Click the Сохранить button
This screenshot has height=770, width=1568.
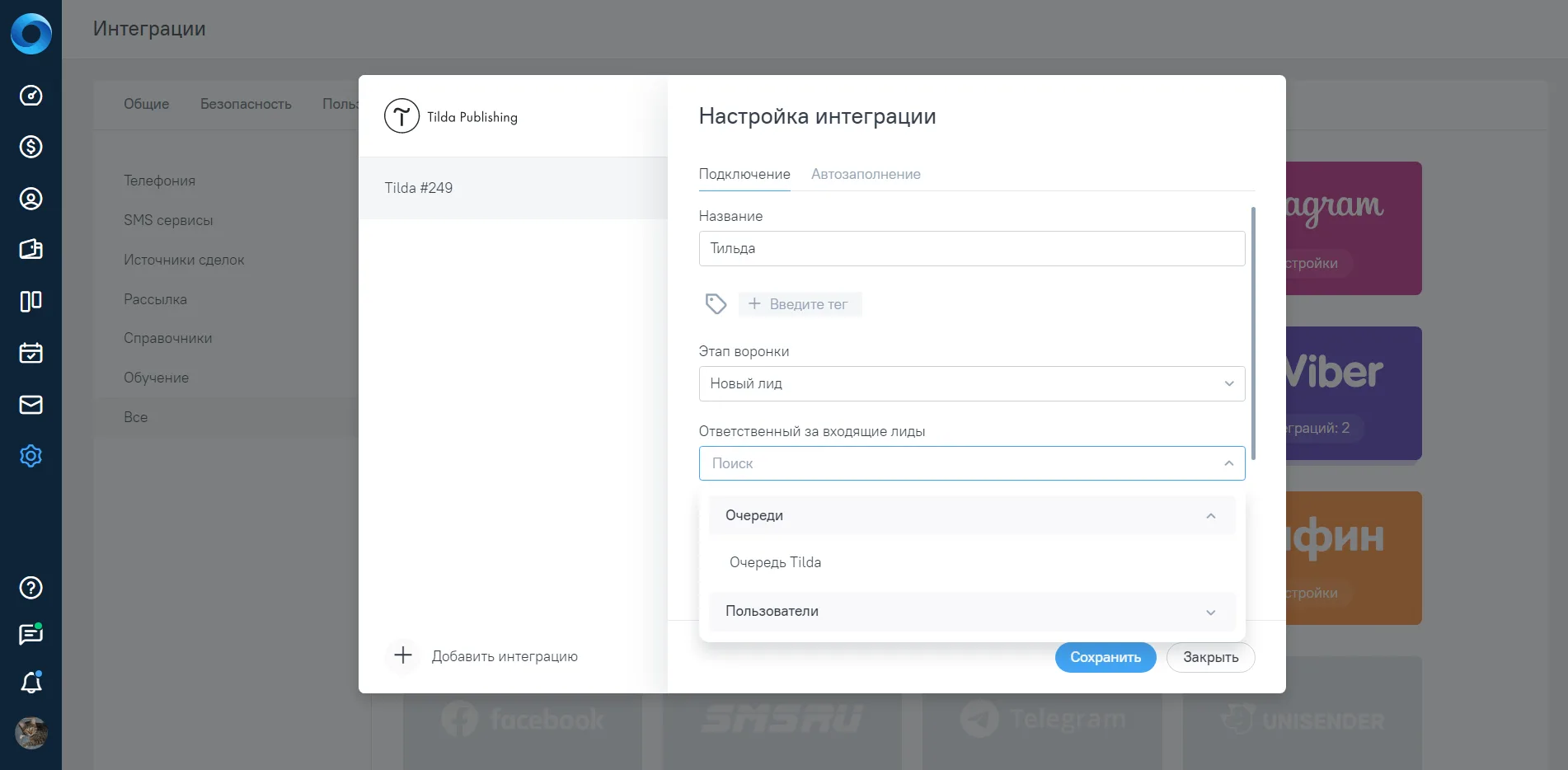click(1106, 657)
